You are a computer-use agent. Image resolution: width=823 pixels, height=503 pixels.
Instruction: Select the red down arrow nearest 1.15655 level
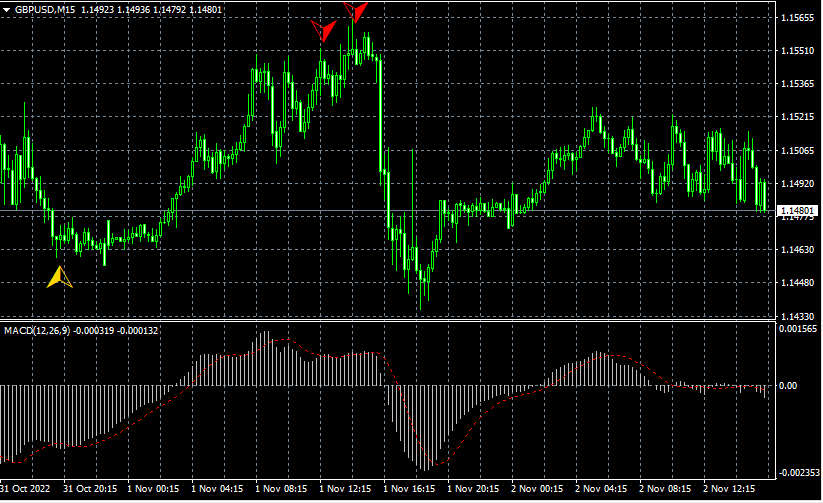(356, 12)
